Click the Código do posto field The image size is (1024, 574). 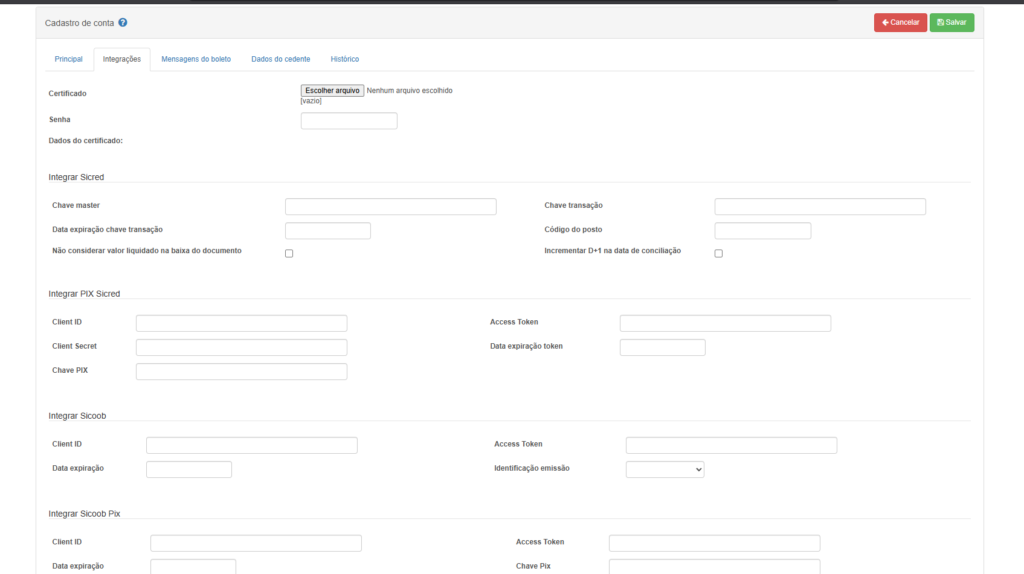point(762,231)
